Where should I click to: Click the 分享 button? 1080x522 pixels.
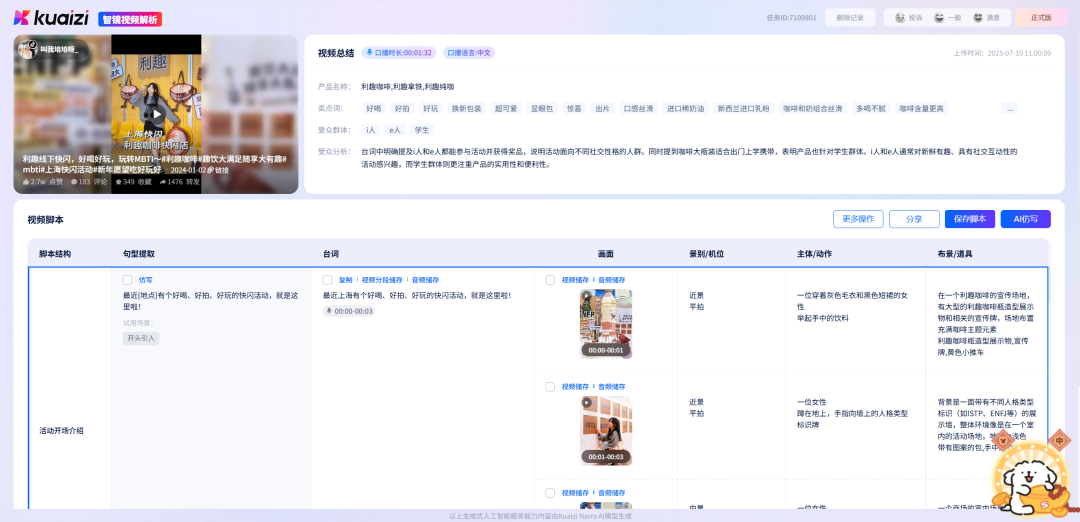[x=914, y=219]
